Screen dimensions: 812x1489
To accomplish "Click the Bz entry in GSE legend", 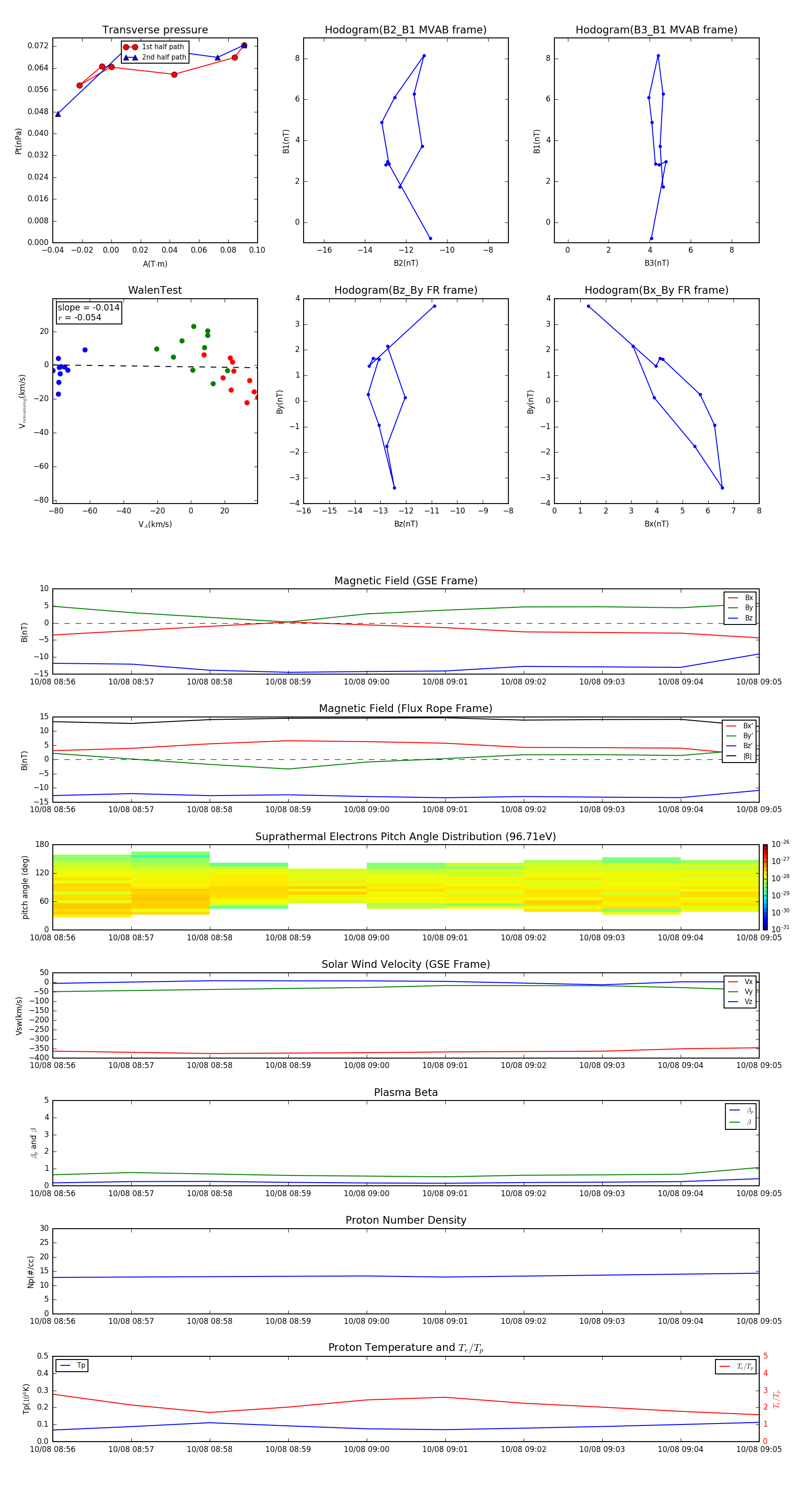I will click(740, 618).
